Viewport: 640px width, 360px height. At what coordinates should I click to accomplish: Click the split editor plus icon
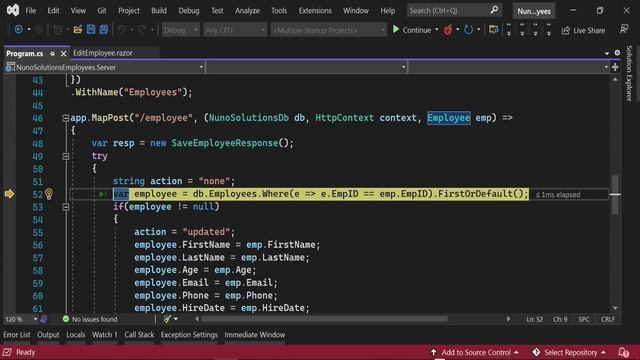pyautogui.click(x=615, y=67)
